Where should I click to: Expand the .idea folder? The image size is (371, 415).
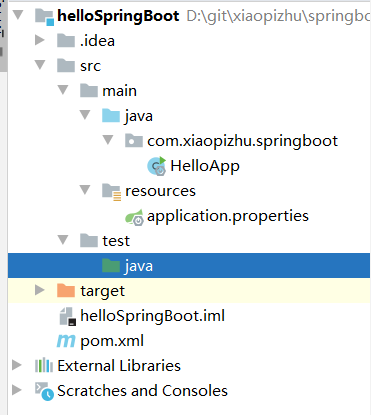[x=40, y=40]
